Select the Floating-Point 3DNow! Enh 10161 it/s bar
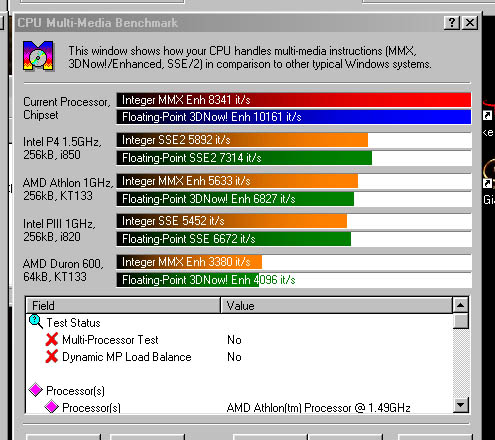Viewport: 495px width, 440px height. 294,117
